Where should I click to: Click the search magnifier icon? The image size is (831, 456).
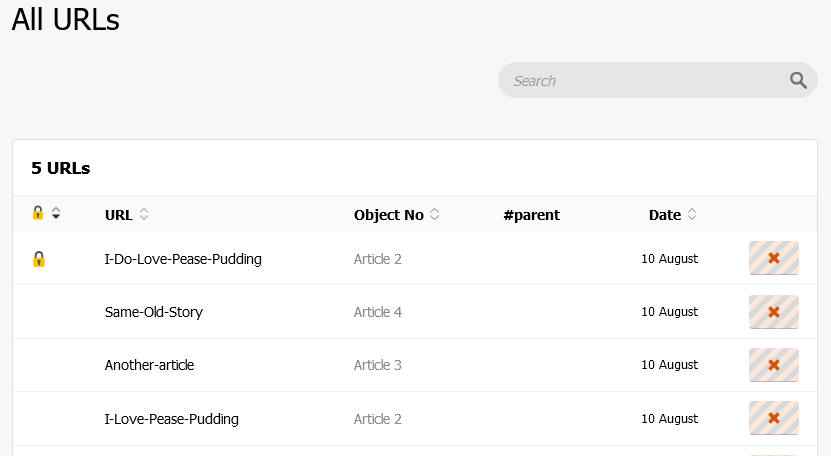tap(797, 81)
